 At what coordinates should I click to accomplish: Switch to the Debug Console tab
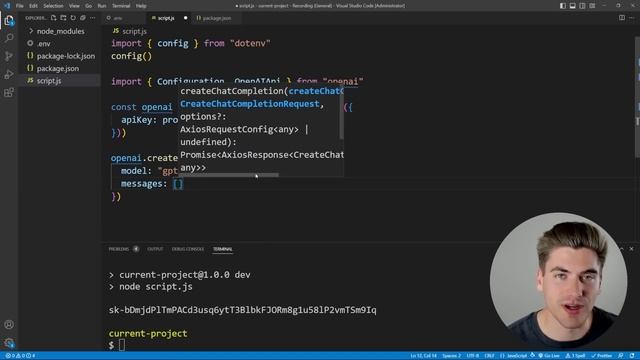point(188,249)
